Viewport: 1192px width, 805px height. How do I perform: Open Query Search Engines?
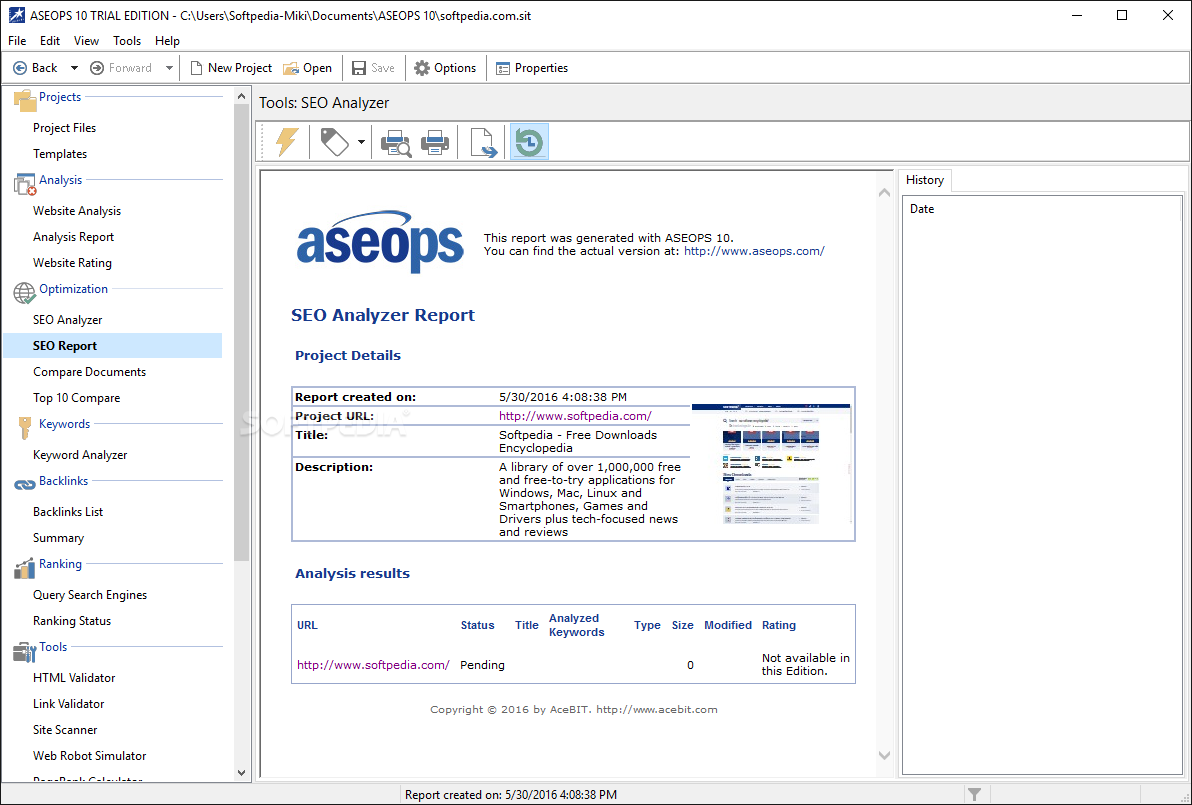tap(90, 594)
